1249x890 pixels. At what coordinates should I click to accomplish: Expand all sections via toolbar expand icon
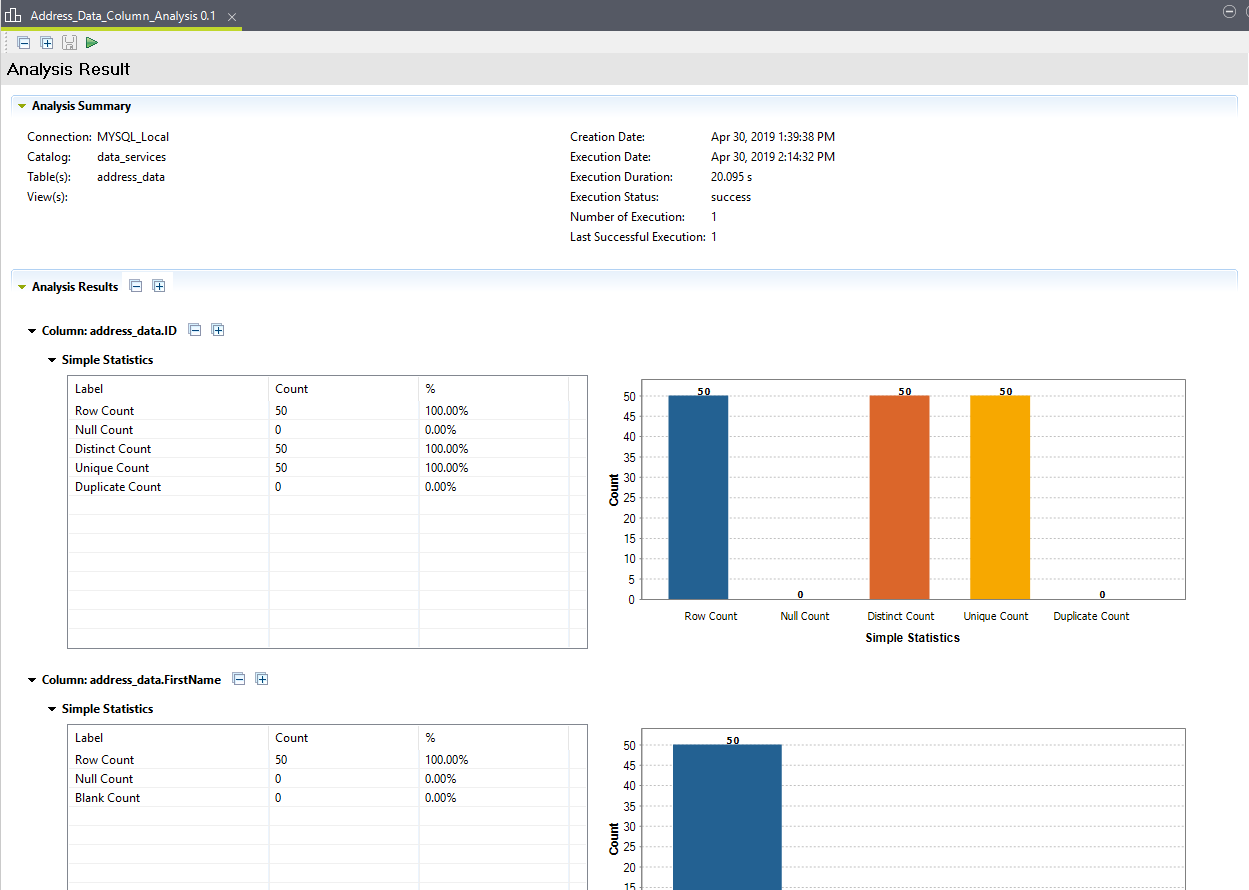pyautogui.click(x=46, y=42)
